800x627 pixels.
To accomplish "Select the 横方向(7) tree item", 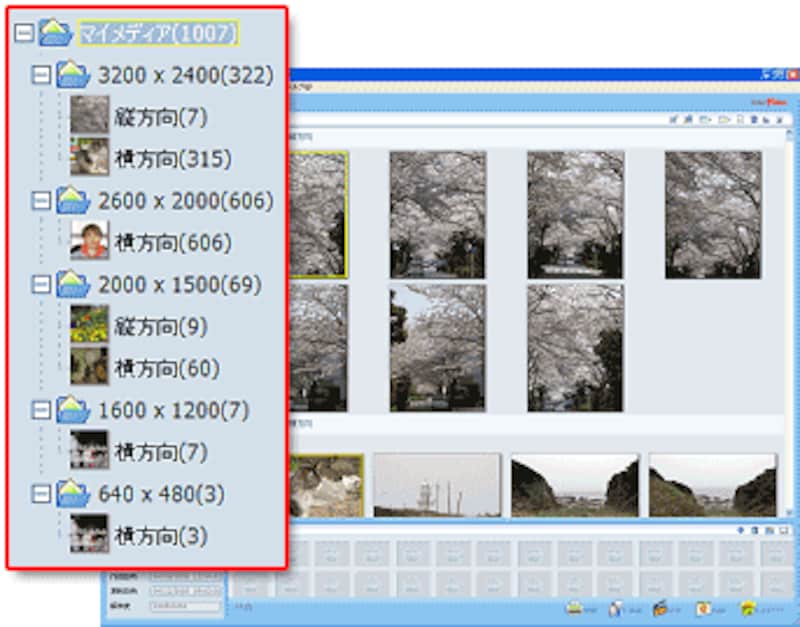I will (x=161, y=452).
